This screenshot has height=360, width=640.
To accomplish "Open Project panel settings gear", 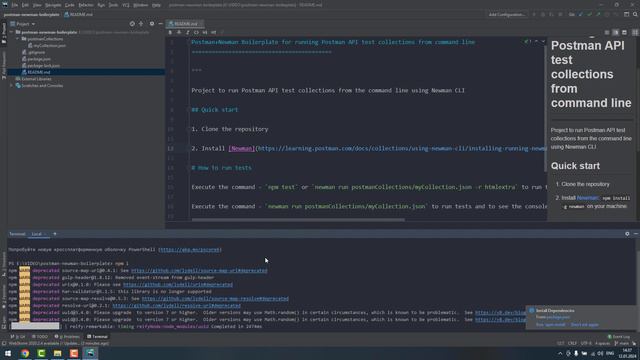I will (x=152, y=24).
